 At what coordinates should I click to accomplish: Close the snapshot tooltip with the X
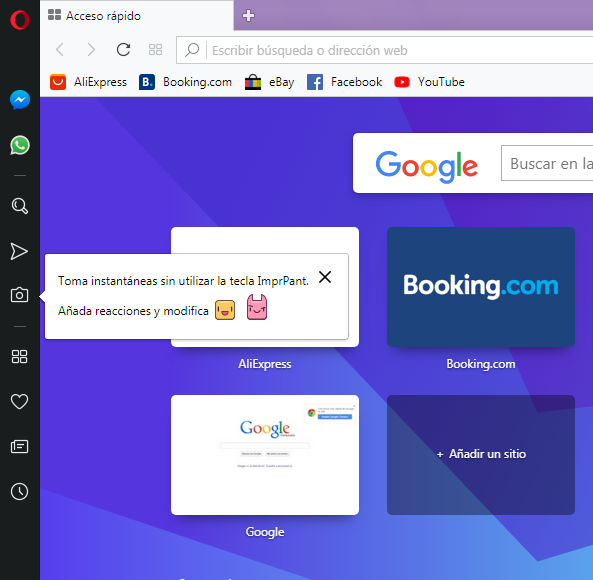coord(325,277)
